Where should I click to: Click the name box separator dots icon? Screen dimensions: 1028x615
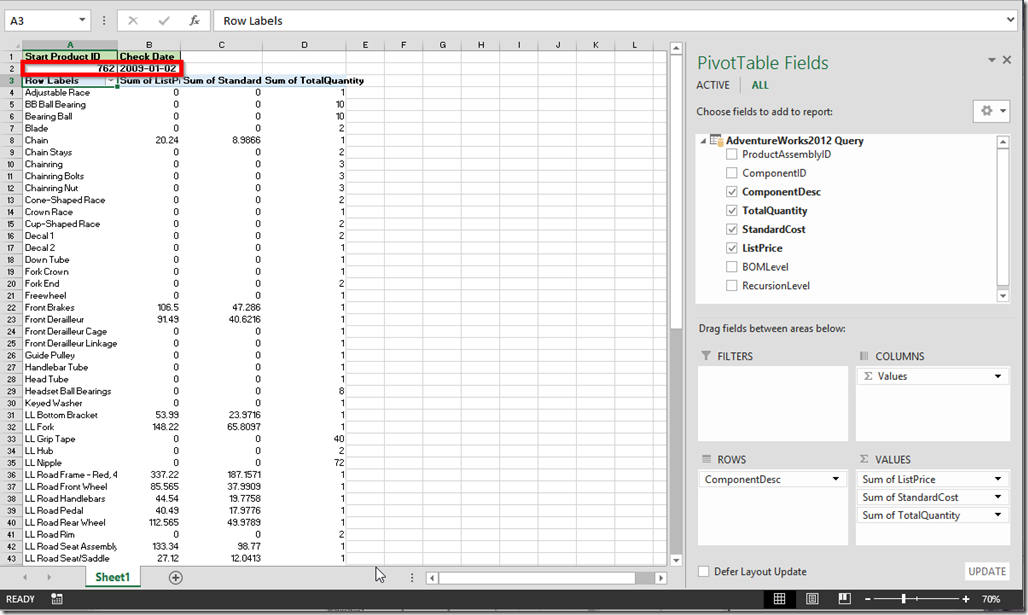104,21
